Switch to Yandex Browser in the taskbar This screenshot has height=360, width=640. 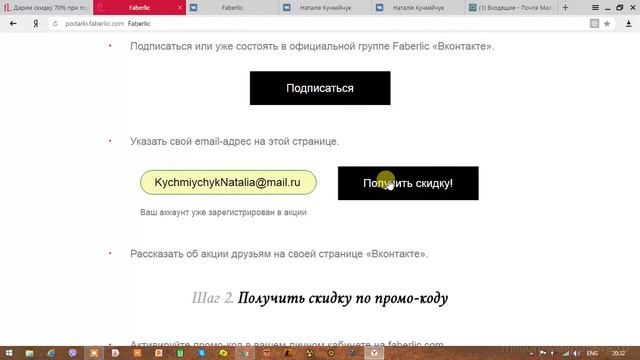[374, 353]
